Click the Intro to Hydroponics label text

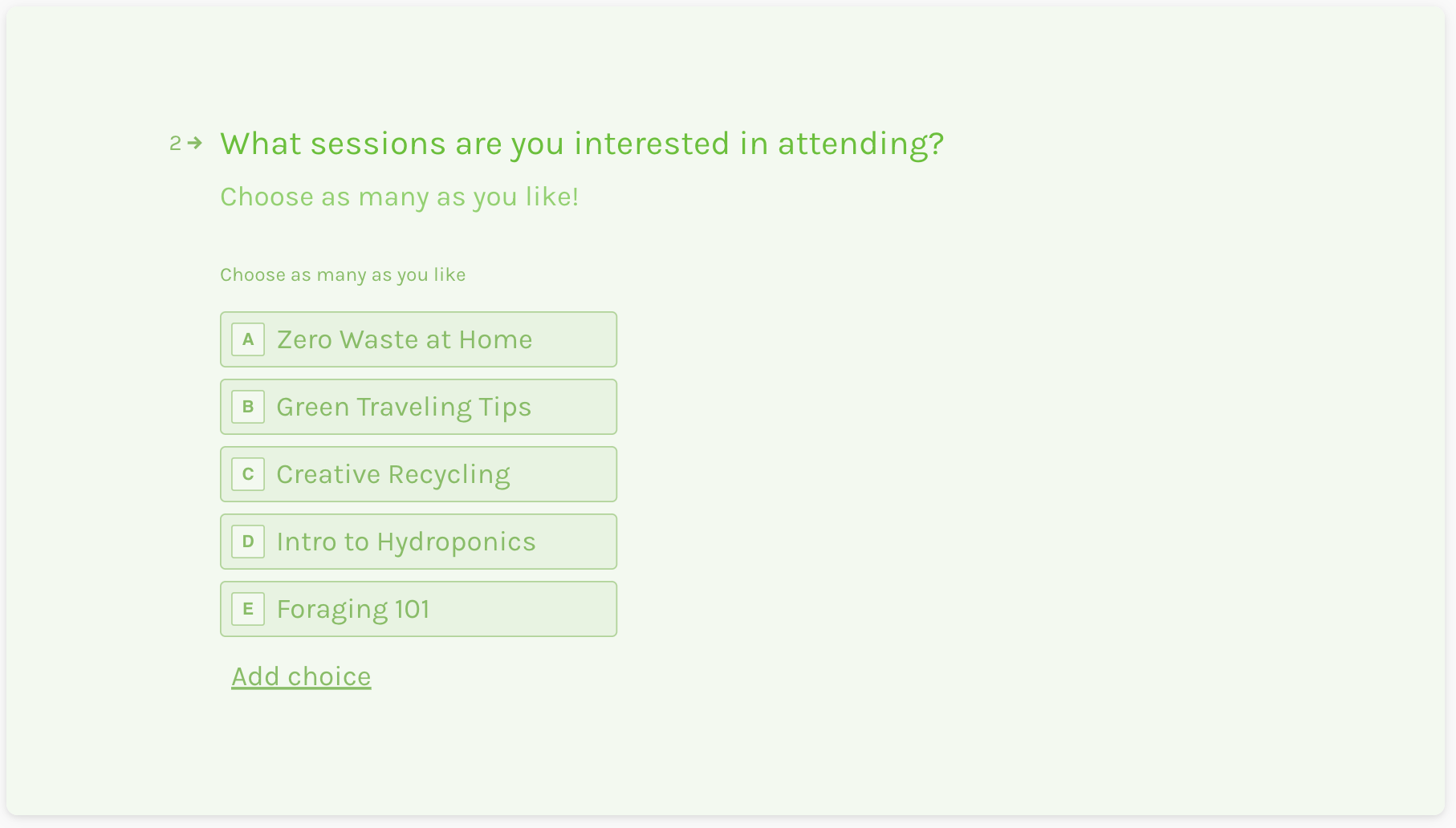(x=406, y=542)
